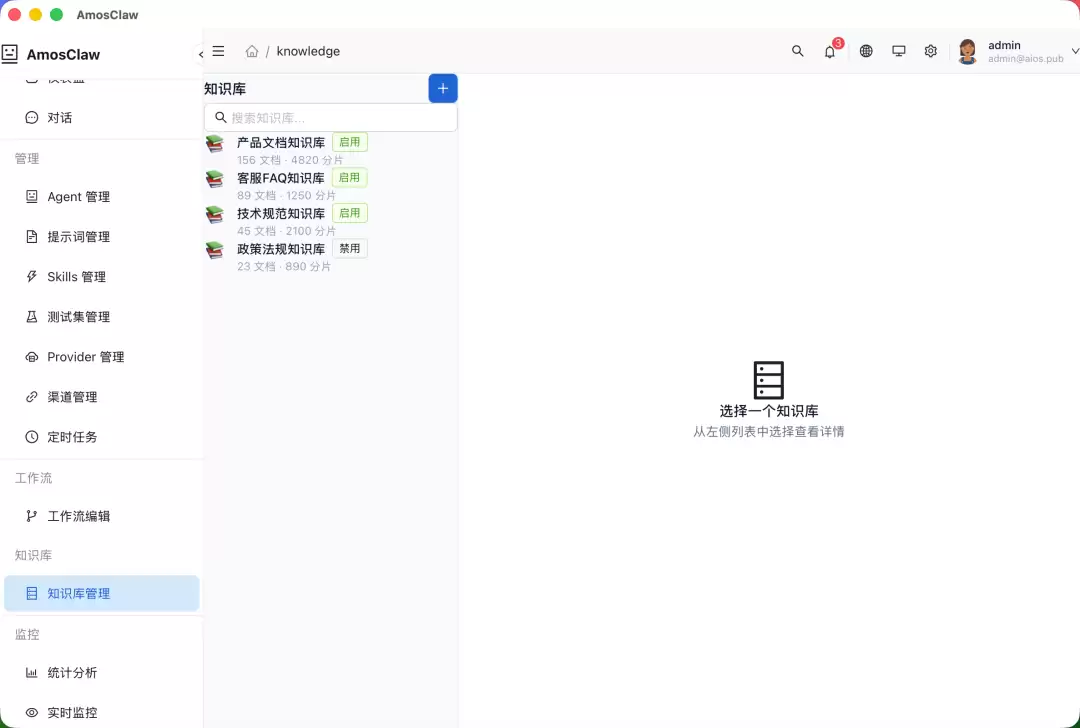Viewport: 1080px width, 728px height.
Task: Click 启用 tag on 技术规范知识库
Action: [x=350, y=213]
